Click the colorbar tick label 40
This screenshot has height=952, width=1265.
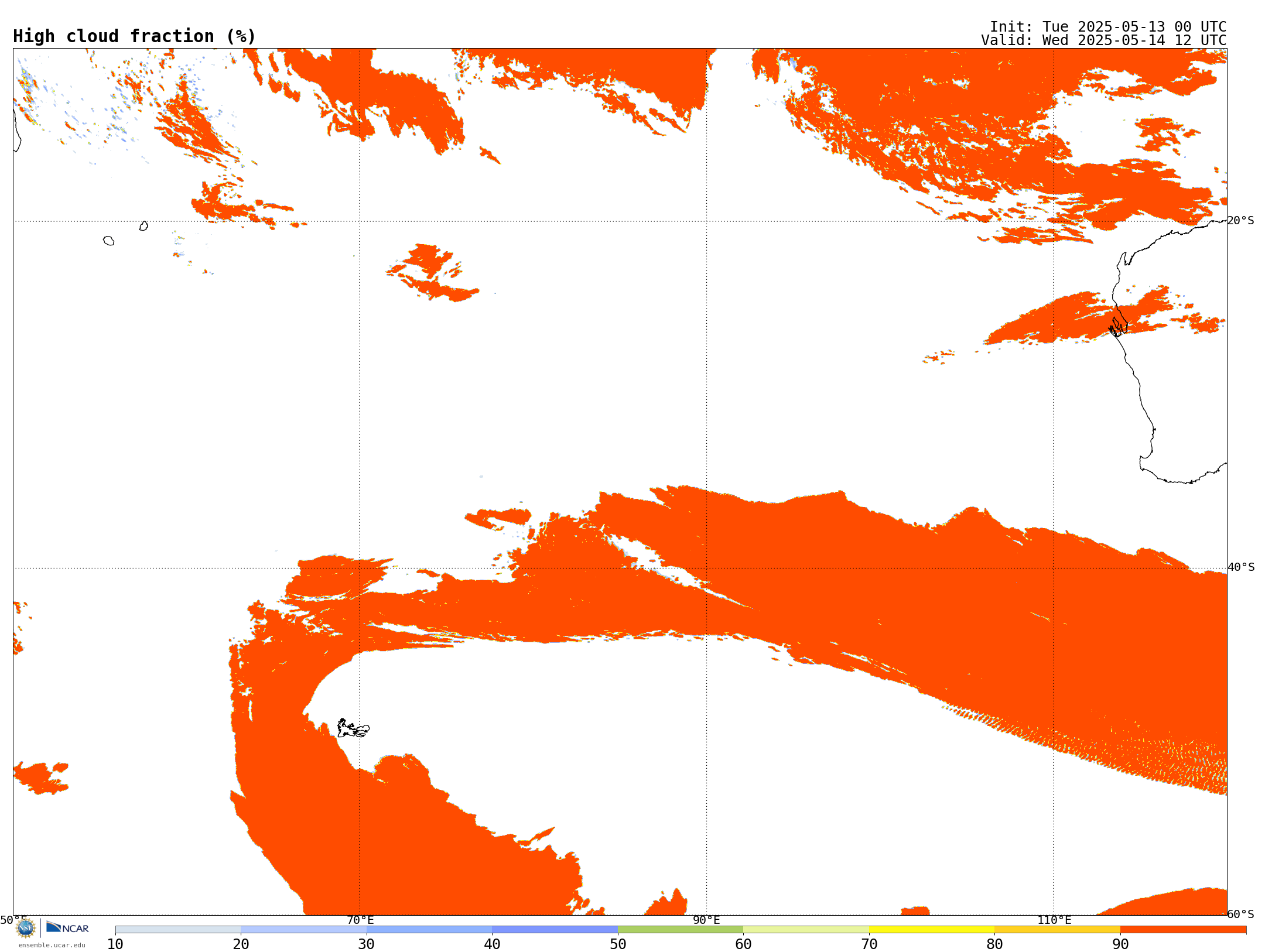pyautogui.click(x=492, y=944)
